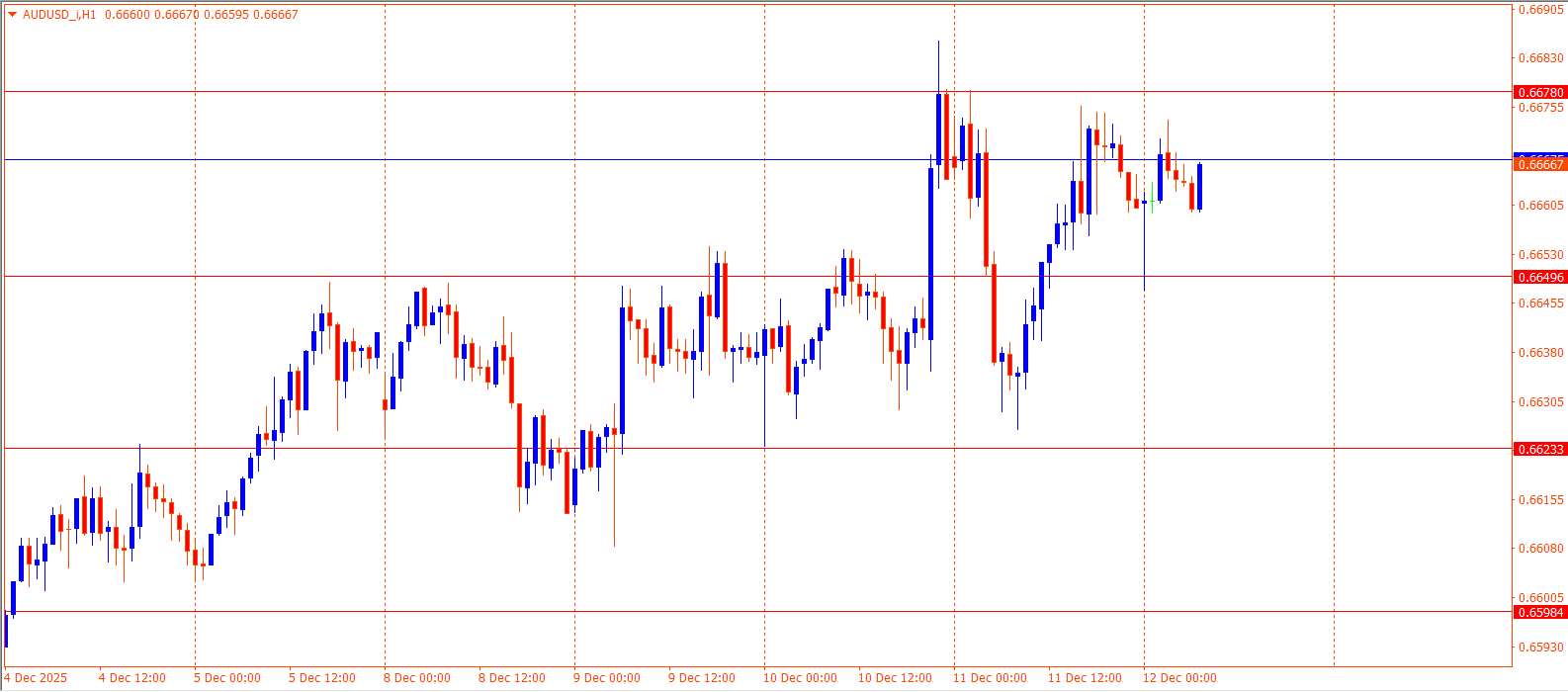Click the 4 Dec 12:00 time label
1568x692 pixels.
[x=132, y=678]
